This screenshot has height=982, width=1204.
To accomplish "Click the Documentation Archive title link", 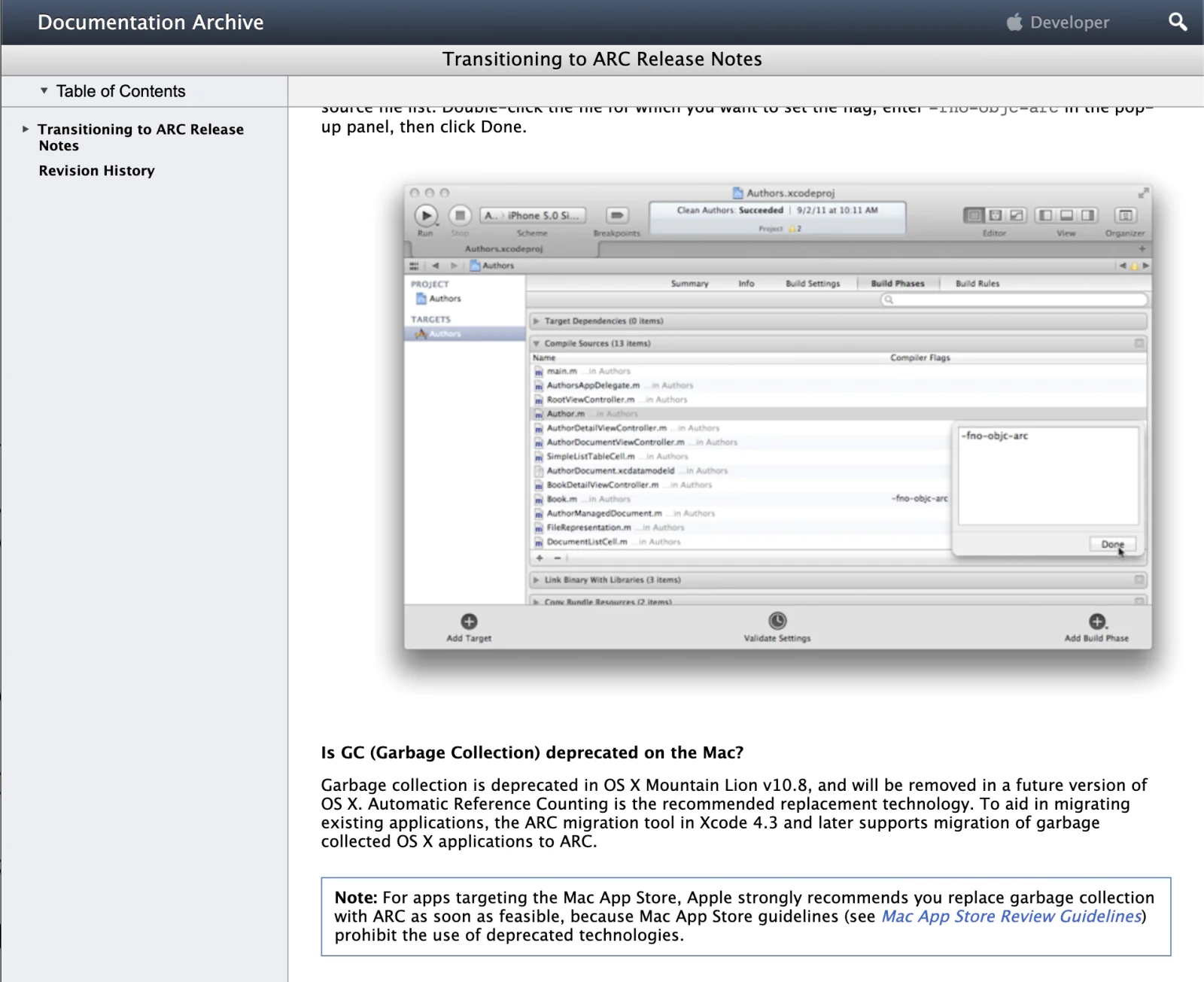I will click(x=150, y=23).
